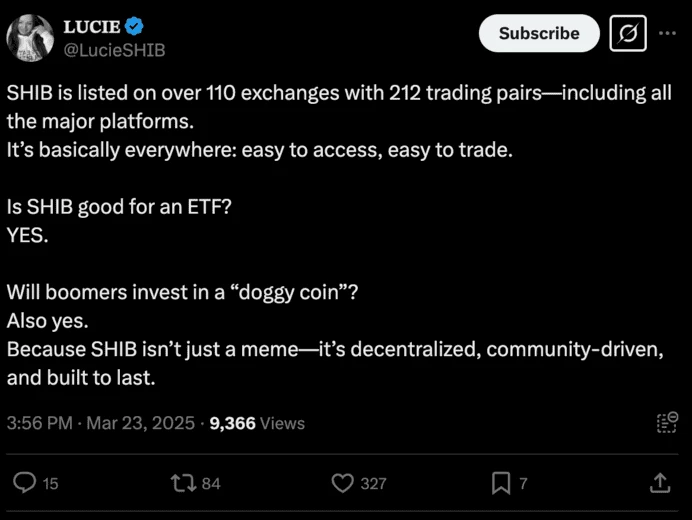Open LUCIE's profile picture

click(x=30, y=38)
